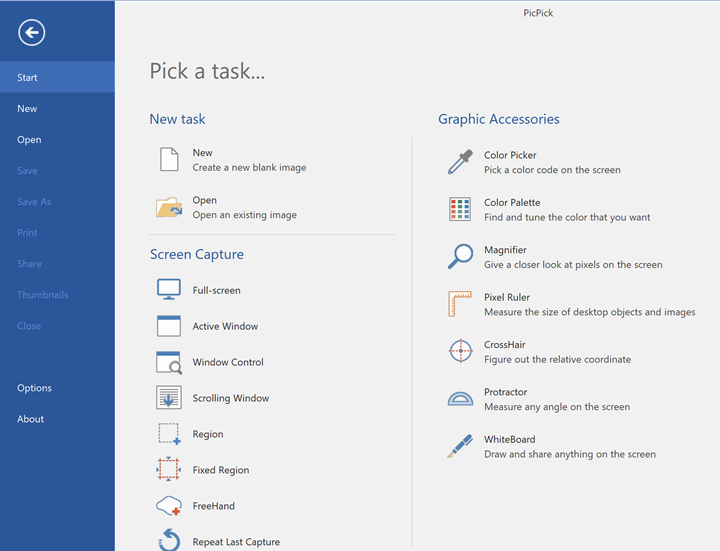Start a Region capture via its label
Viewport: 720px width, 551px height.
pyautogui.click(x=208, y=434)
